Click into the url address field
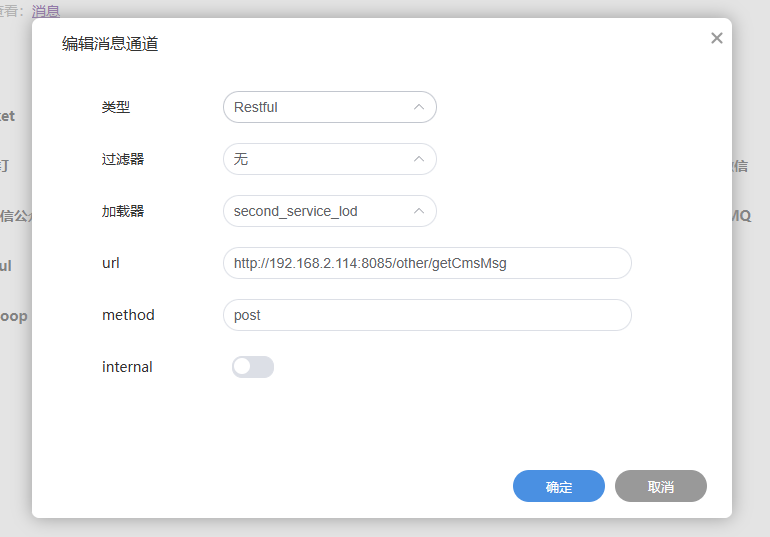 [427, 263]
